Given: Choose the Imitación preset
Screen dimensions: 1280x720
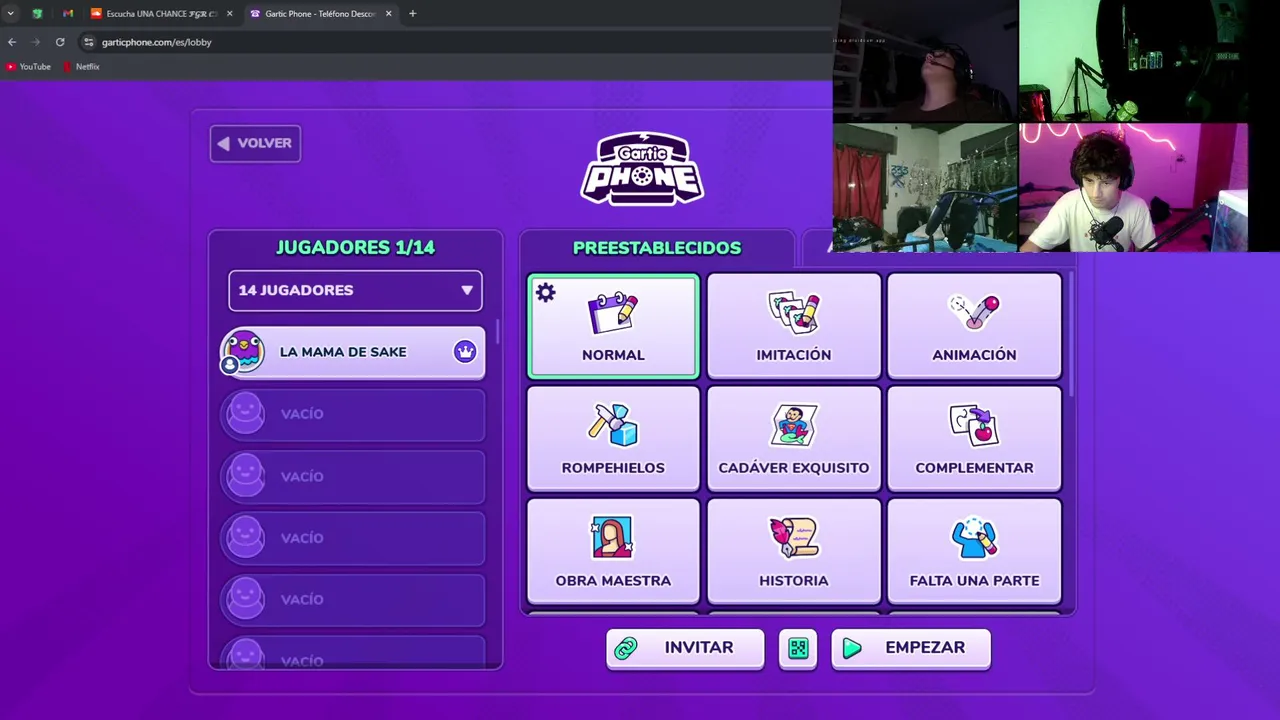Looking at the screenshot, I should point(794,327).
